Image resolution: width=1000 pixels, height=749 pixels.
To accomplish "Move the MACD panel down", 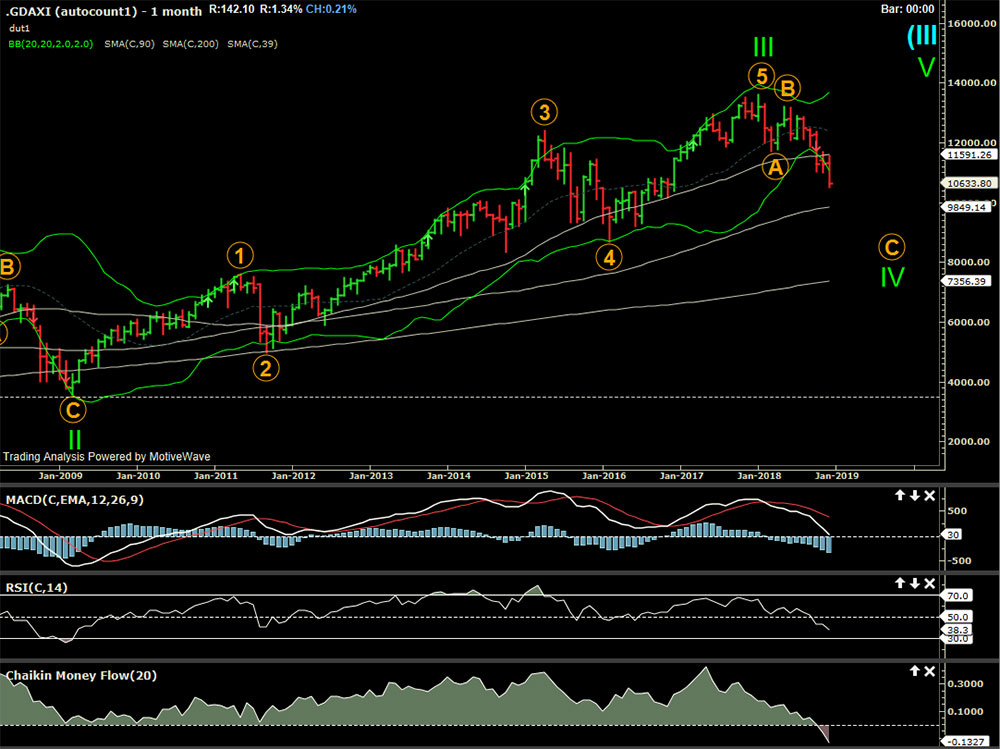I will [x=914, y=496].
